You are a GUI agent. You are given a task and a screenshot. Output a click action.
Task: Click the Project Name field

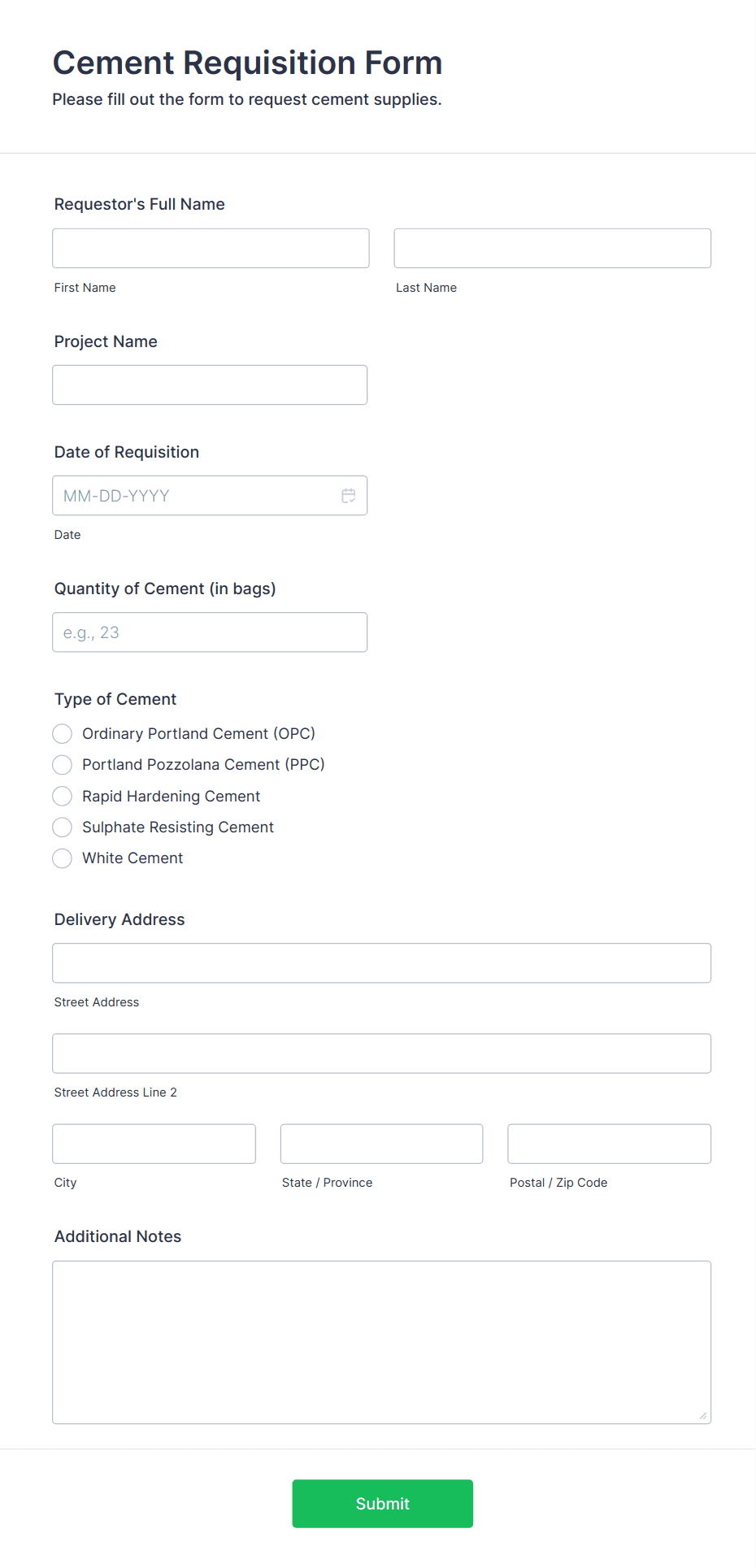coord(210,385)
